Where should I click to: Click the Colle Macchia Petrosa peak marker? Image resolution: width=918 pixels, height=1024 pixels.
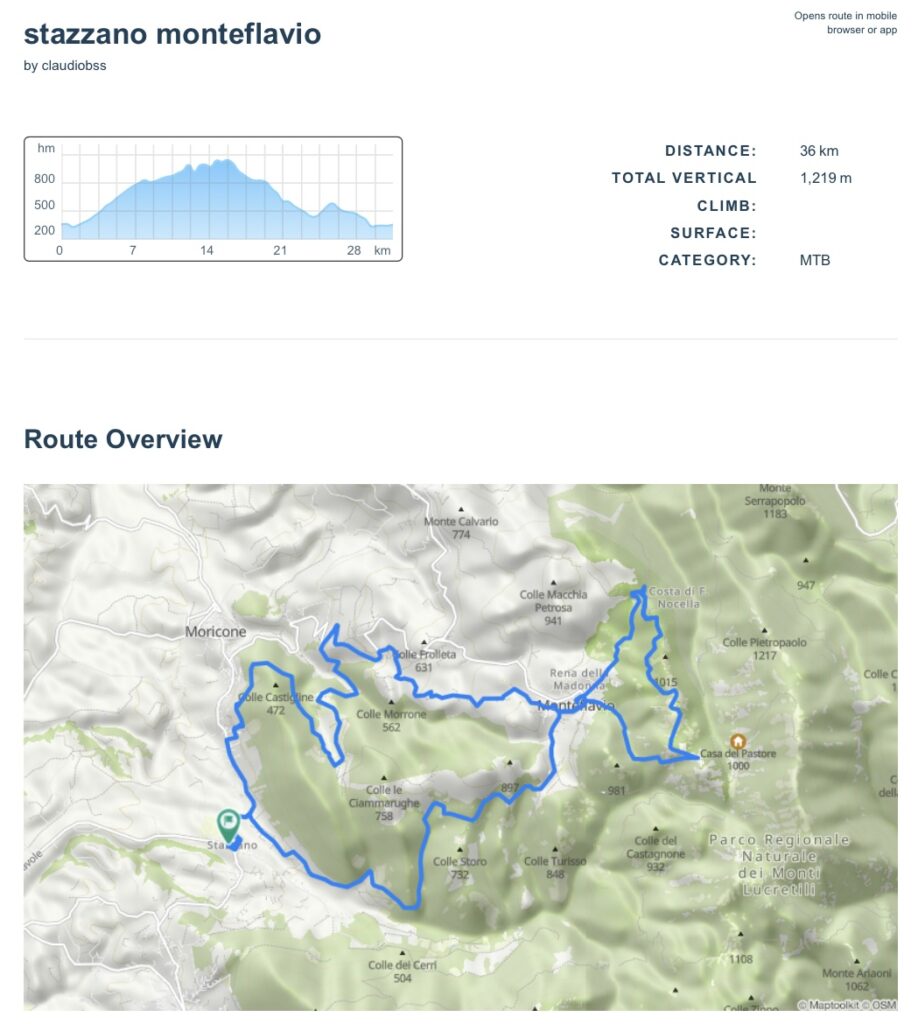[x=554, y=581]
